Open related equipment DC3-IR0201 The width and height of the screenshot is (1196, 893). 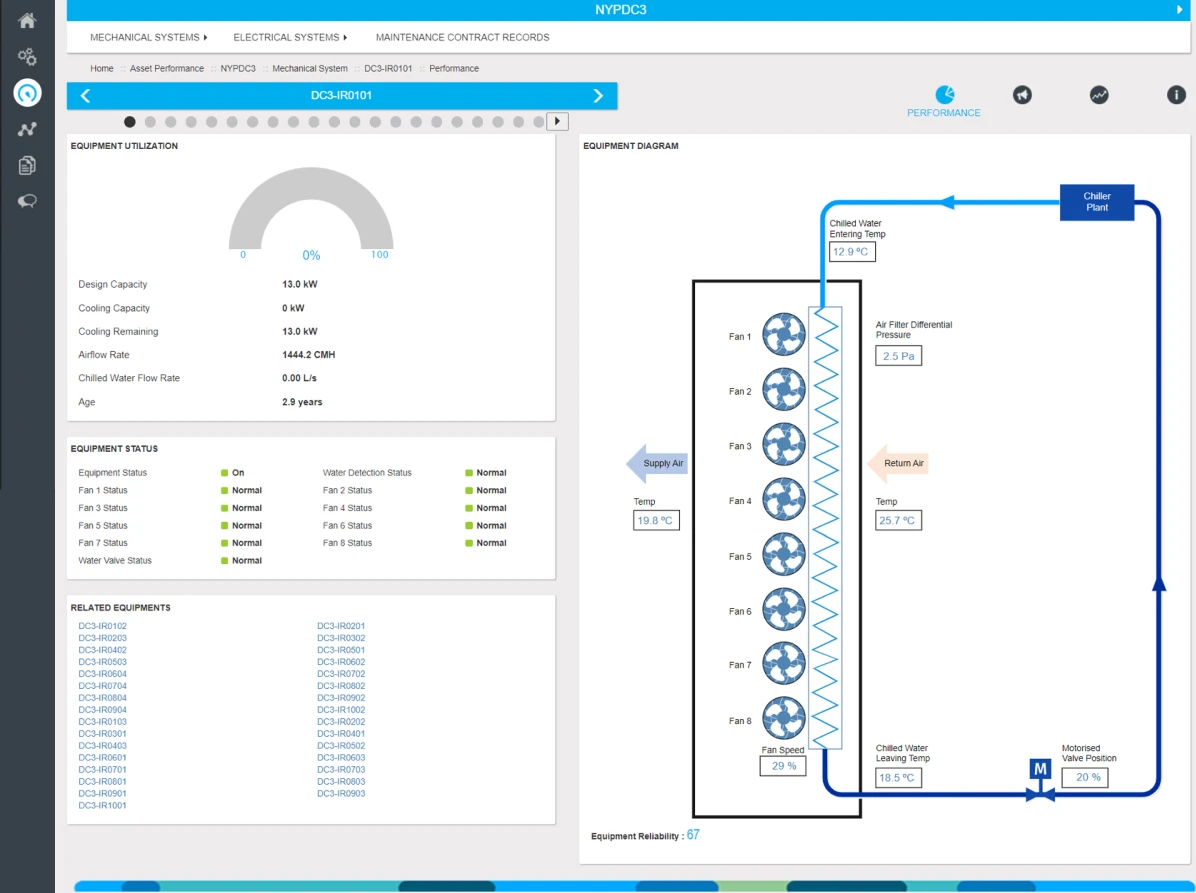pyautogui.click(x=341, y=626)
